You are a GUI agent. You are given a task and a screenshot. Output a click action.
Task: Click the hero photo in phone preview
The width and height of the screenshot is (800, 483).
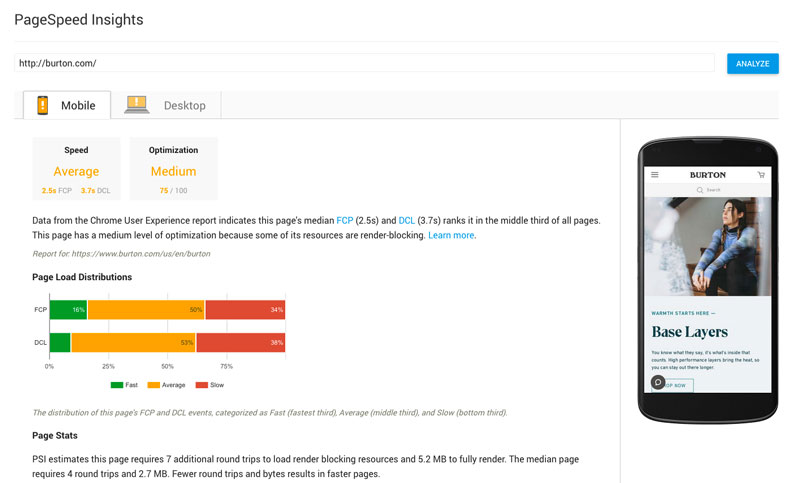(708, 245)
